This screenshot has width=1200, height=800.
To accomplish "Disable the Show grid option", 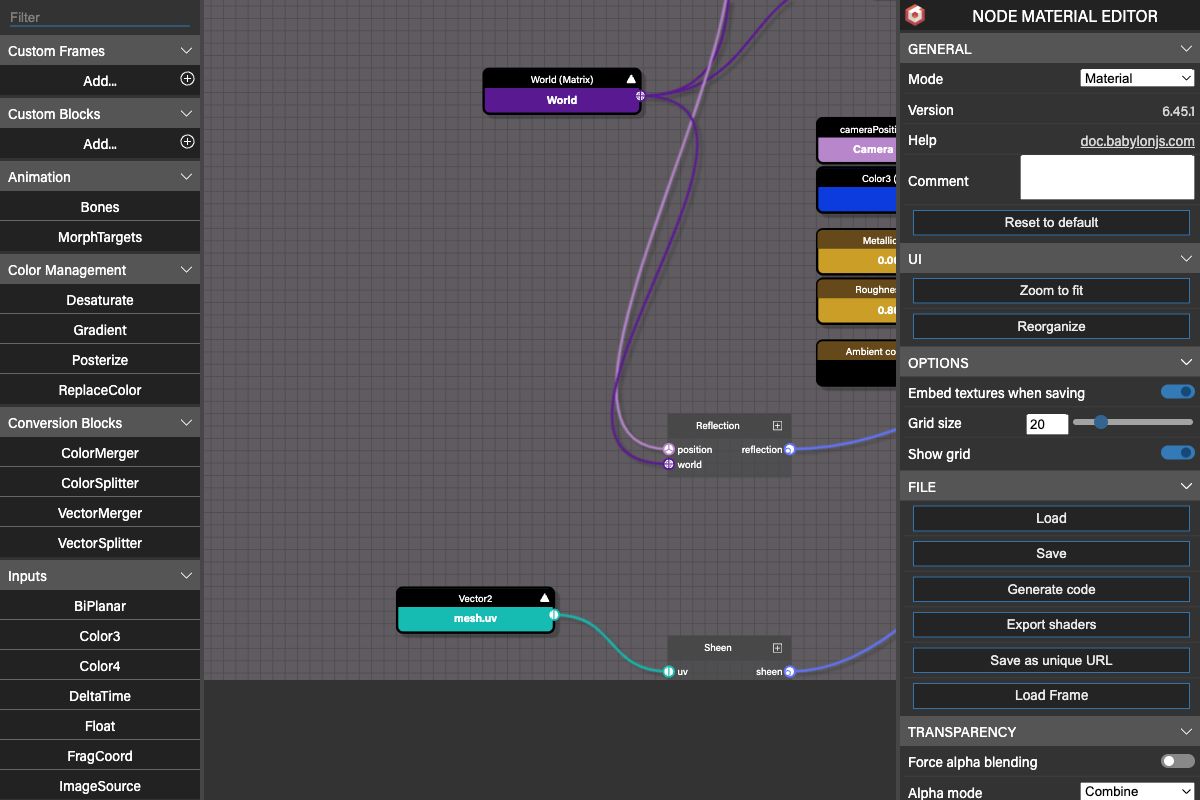I will (1176, 453).
